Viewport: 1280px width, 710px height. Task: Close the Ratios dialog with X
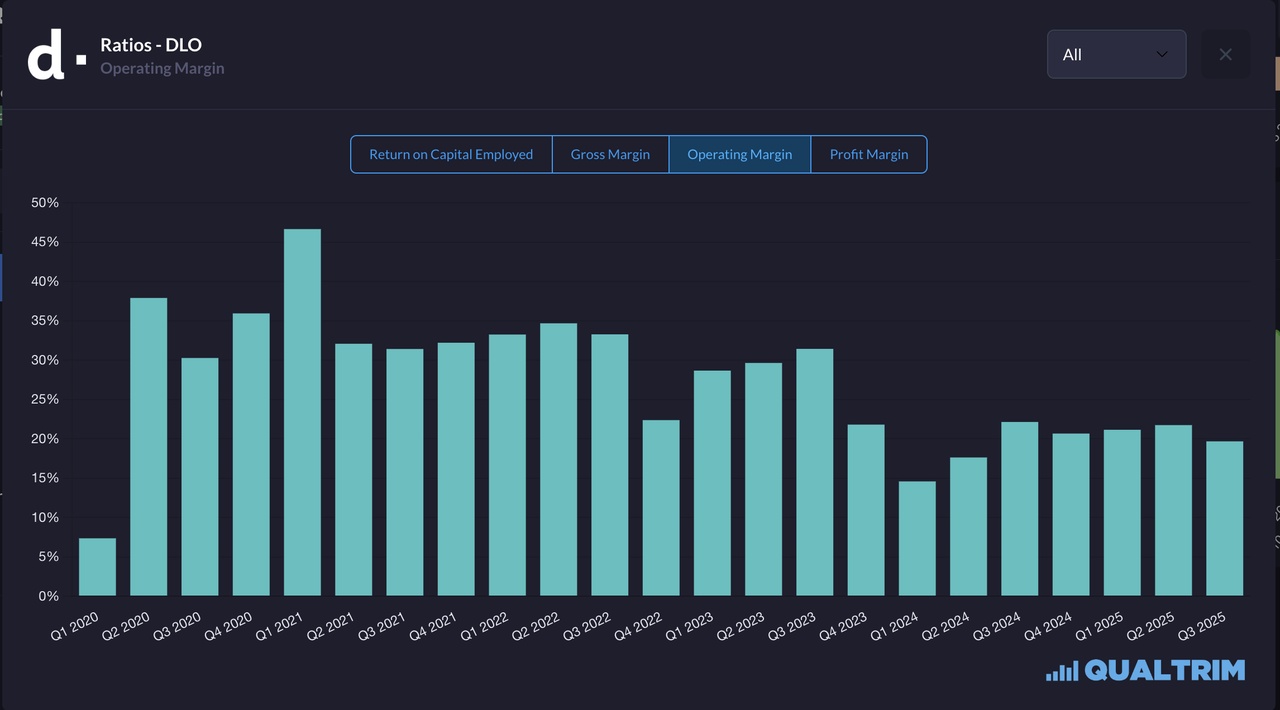click(x=1225, y=54)
